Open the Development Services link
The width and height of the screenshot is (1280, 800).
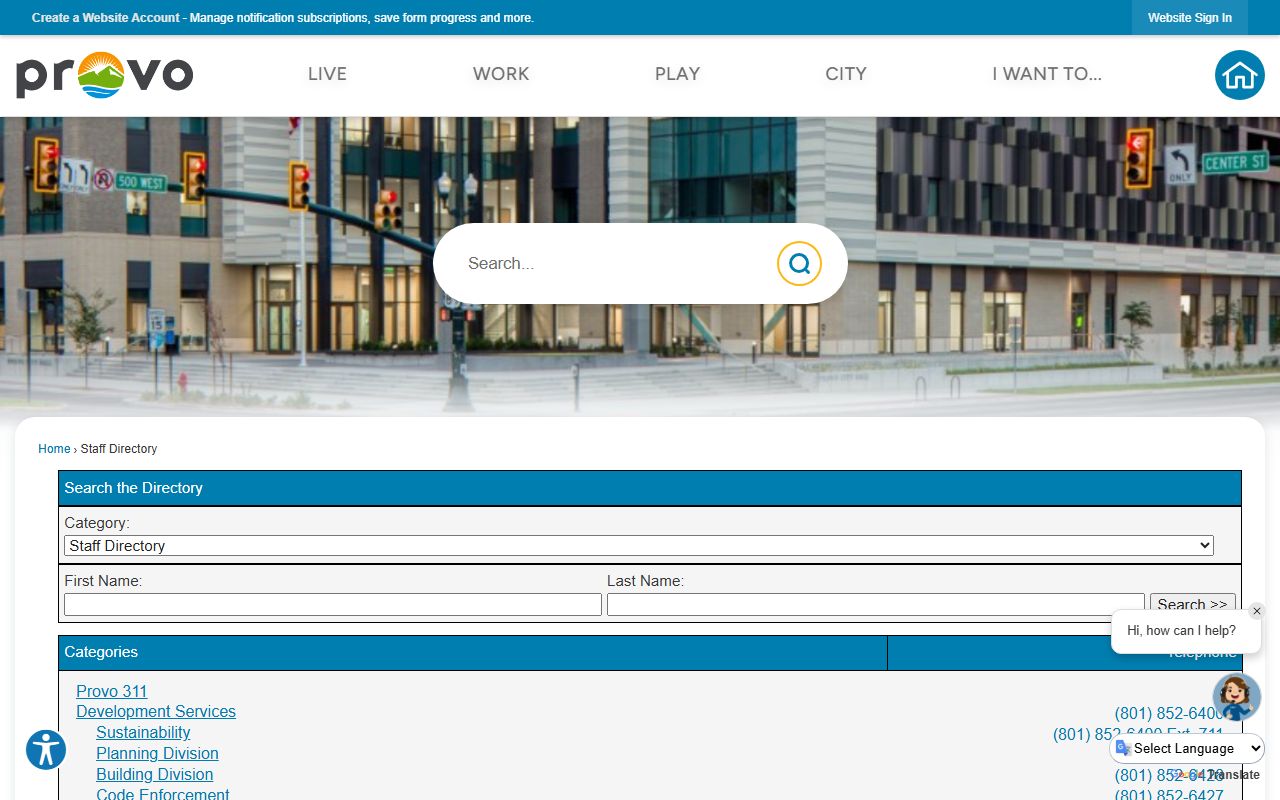pyautogui.click(x=156, y=711)
